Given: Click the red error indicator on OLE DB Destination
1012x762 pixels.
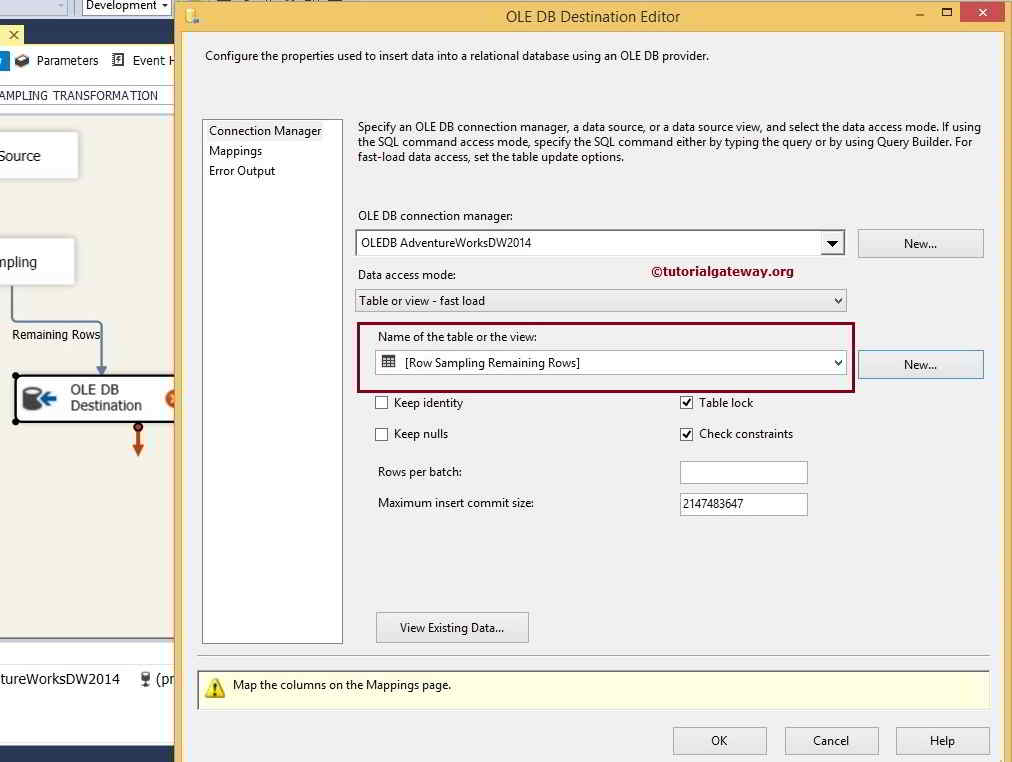Looking at the screenshot, I should click(x=170, y=398).
